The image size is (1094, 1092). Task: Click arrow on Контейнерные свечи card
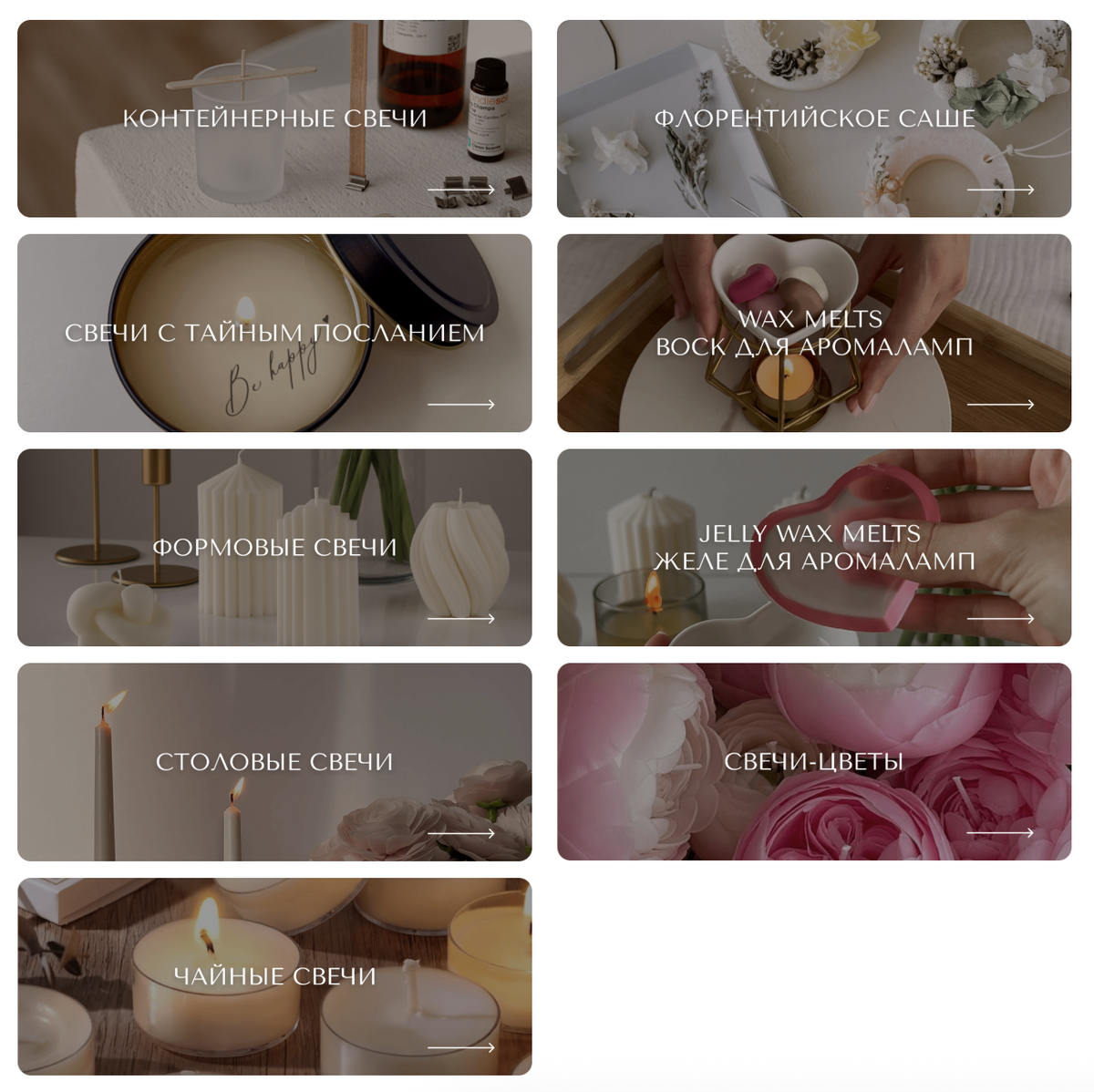[x=461, y=190]
